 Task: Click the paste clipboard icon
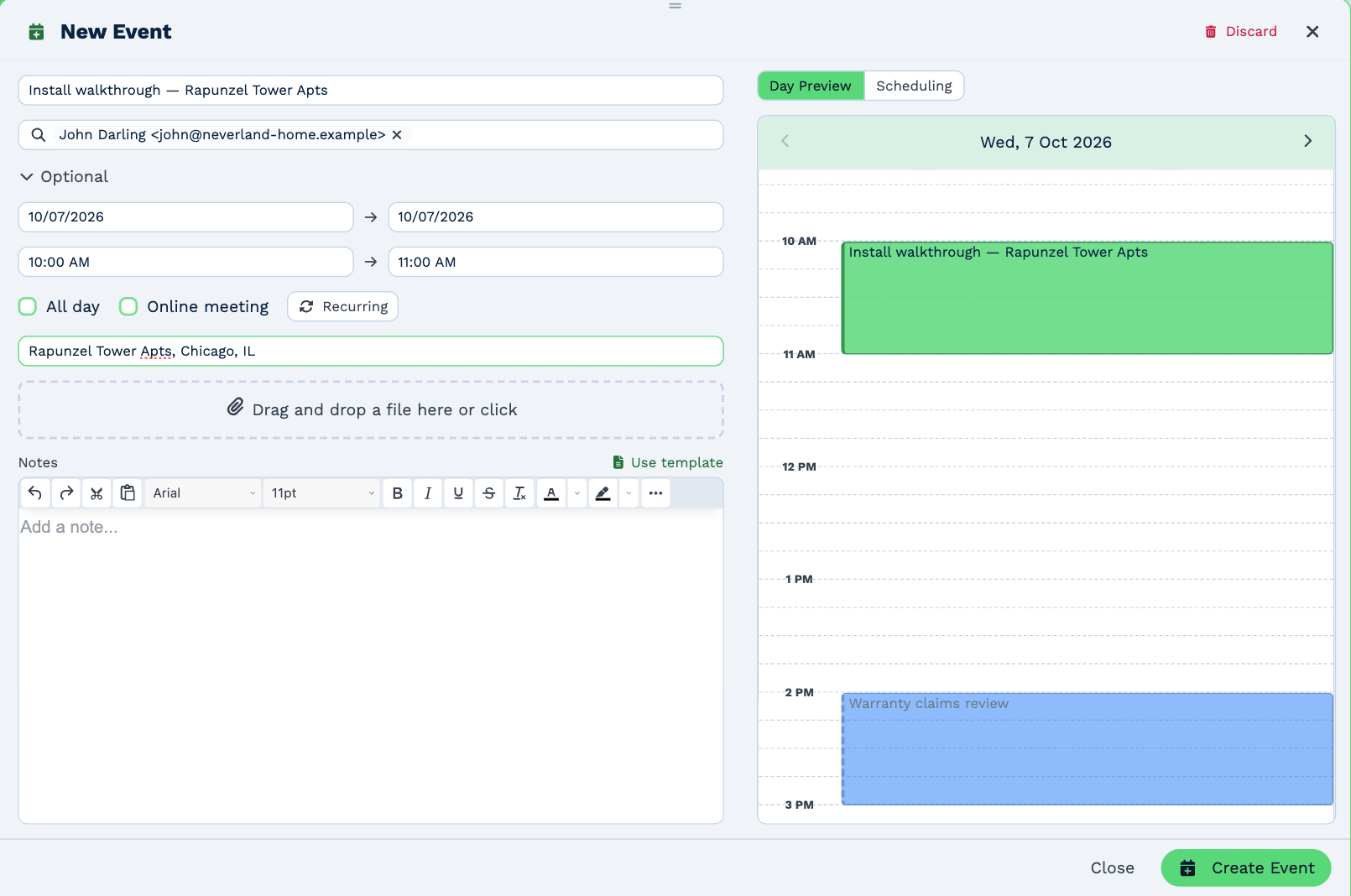point(128,493)
